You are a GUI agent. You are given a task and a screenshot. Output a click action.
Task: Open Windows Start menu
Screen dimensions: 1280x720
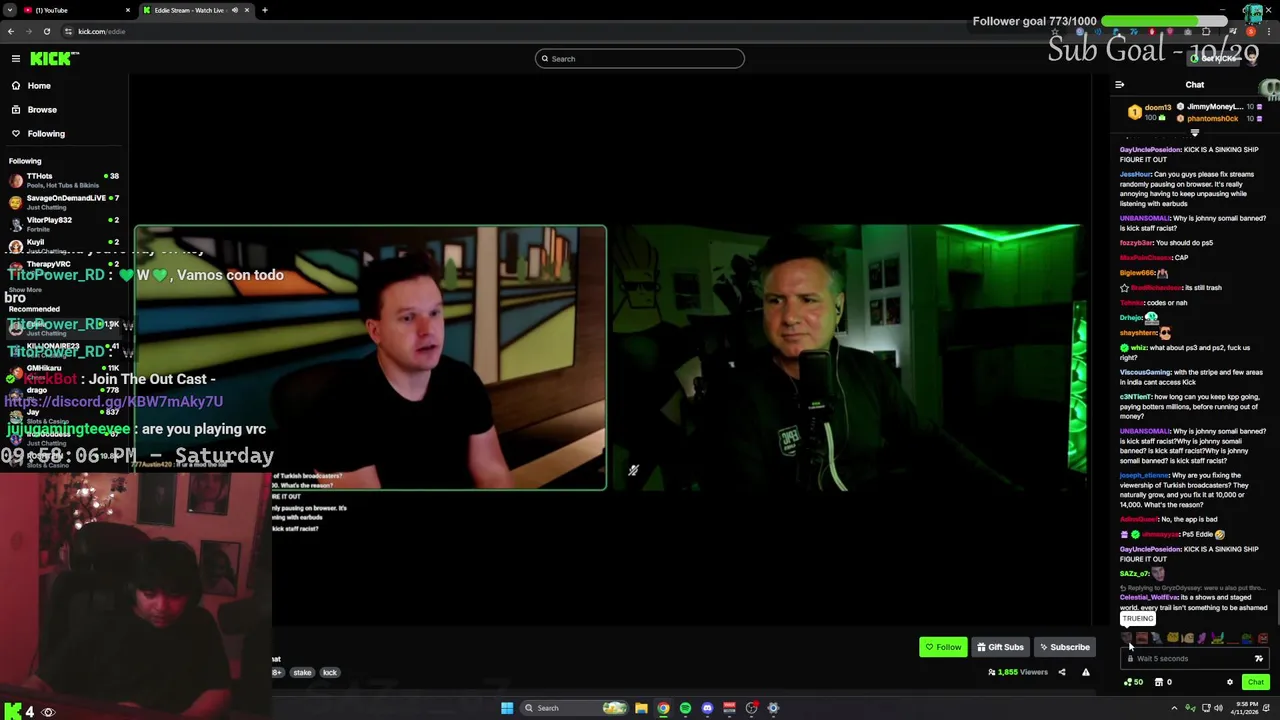point(507,708)
